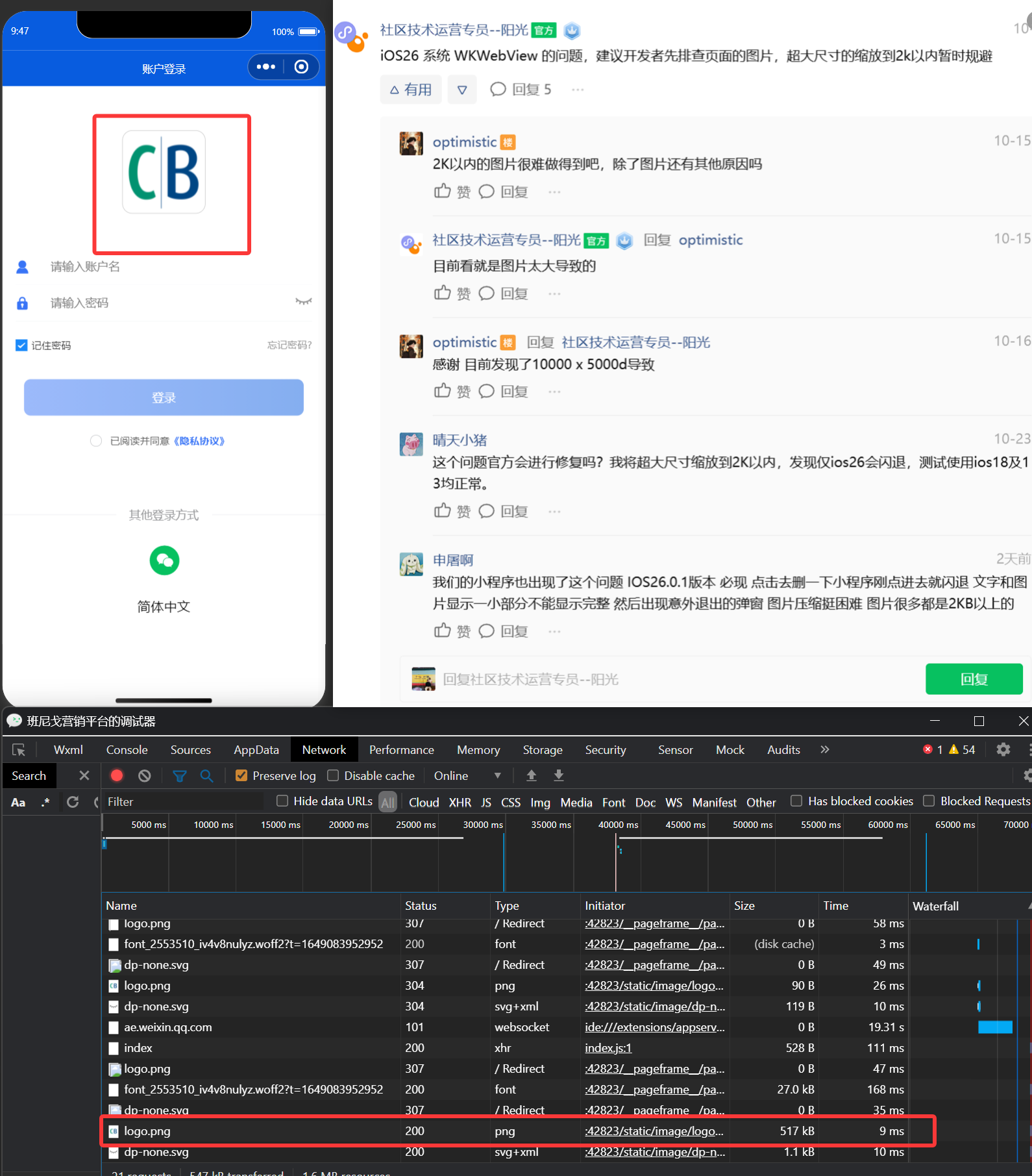Toggle password visibility eye icon
Screen dimensions: 1032x1176
click(x=303, y=301)
